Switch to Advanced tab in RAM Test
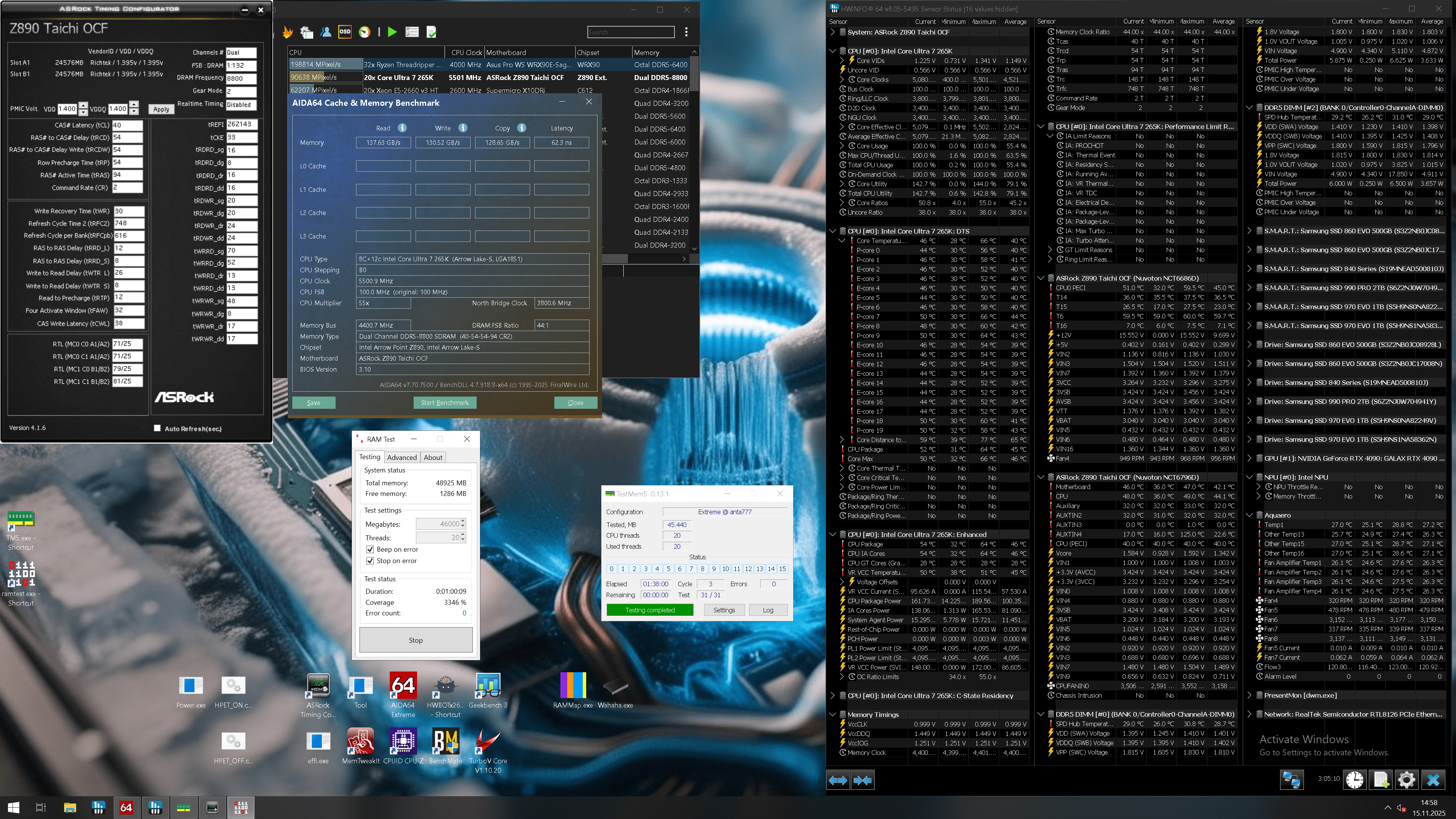This screenshot has width=1456, height=819. tap(402, 457)
